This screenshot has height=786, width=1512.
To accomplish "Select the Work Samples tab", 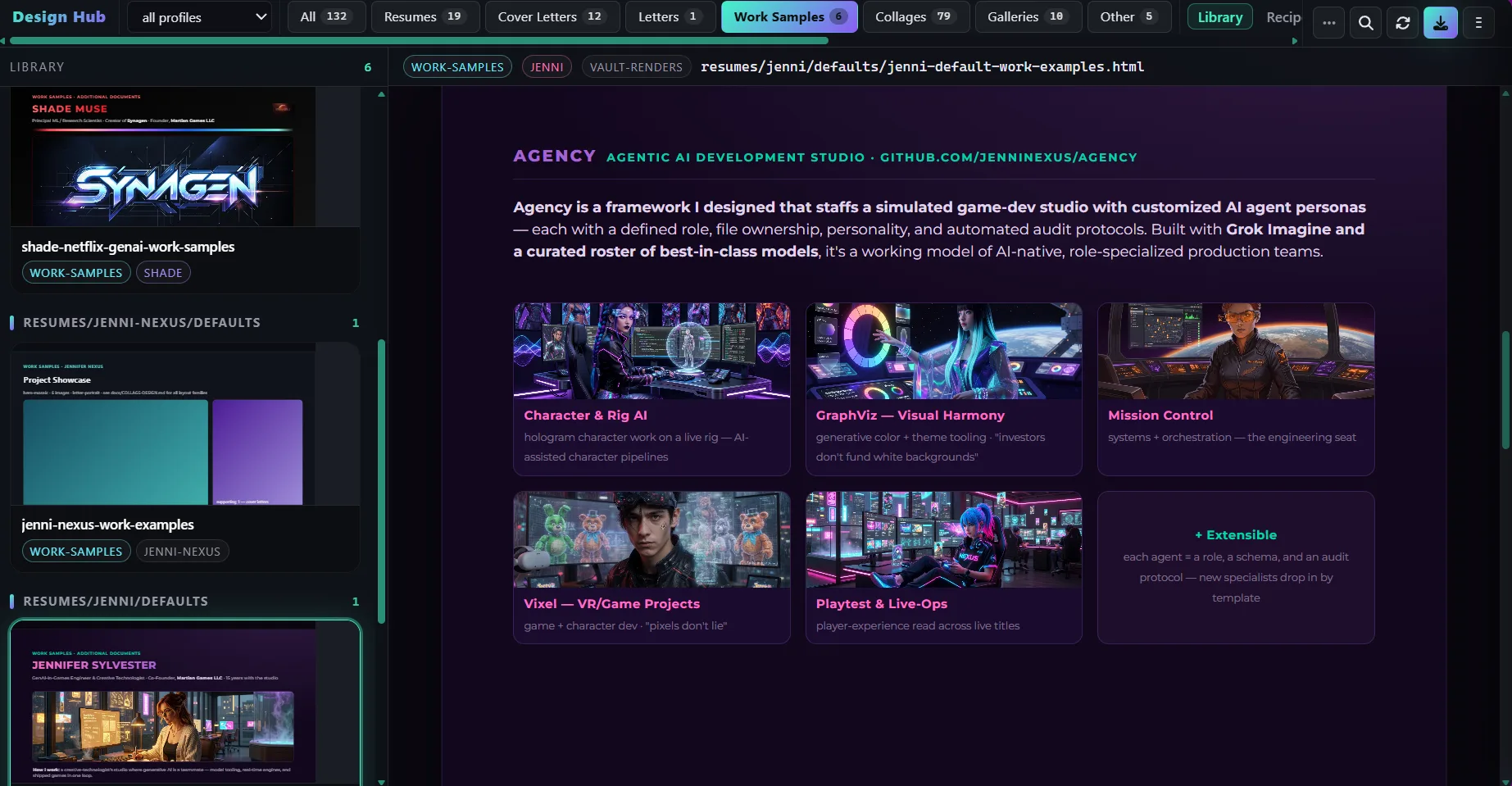I will [789, 16].
